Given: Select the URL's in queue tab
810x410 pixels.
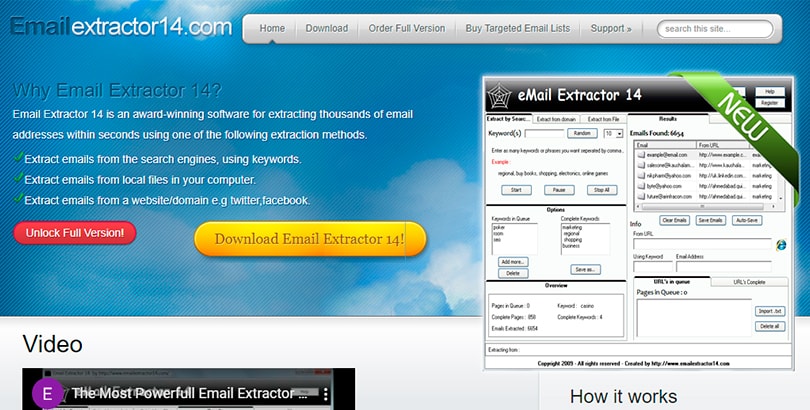Looking at the screenshot, I should (x=672, y=282).
